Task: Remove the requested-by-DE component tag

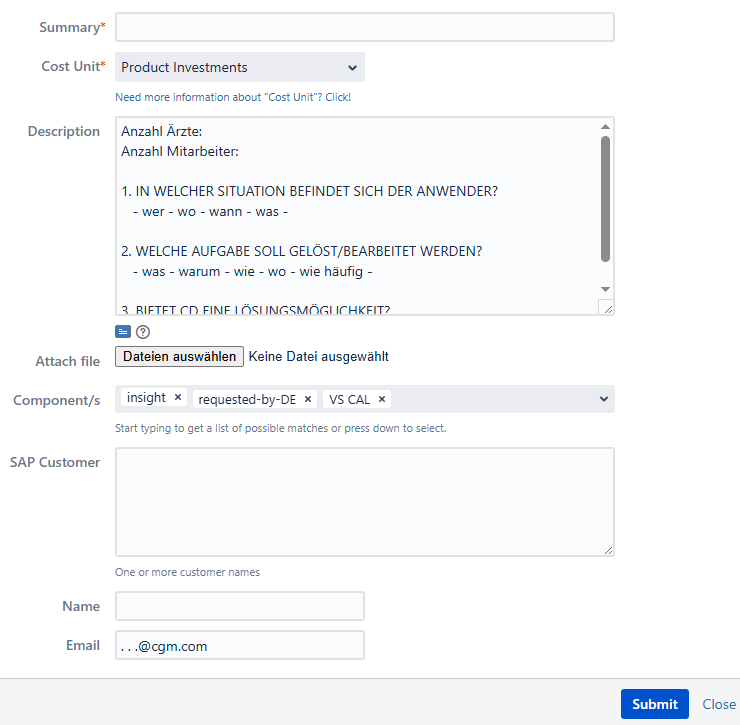Action: [x=308, y=399]
